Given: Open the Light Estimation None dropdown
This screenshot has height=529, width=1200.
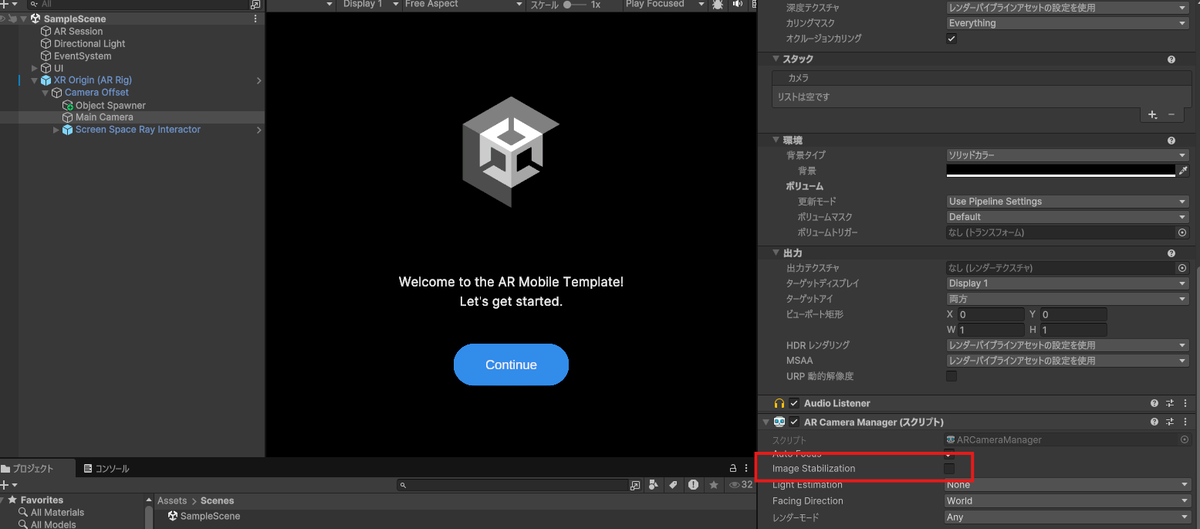Looking at the screenshot, I should tap(1066, 486).
